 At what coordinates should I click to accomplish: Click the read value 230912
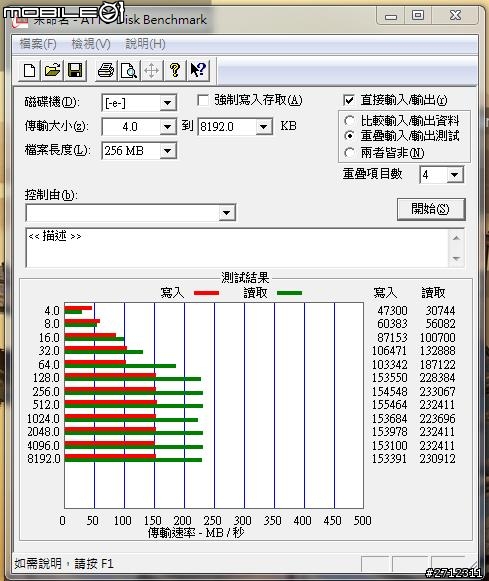[438, 459]
